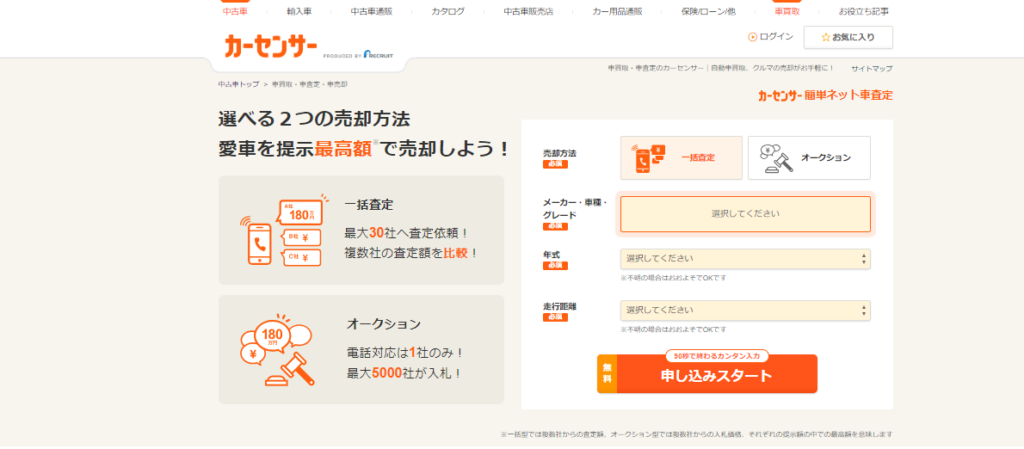Viewport: 1024px width, 449px height.
Task: Click the 180万円 speech bubble in 一括査定 card
Action: pyautogui.click(x=302, y=212)
